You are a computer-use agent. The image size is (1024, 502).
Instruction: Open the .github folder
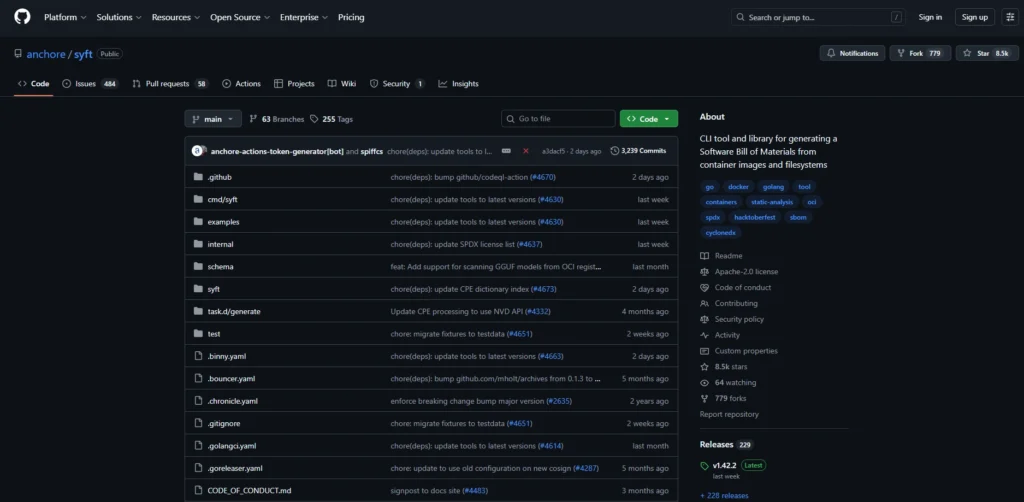[x=219, y=177]
